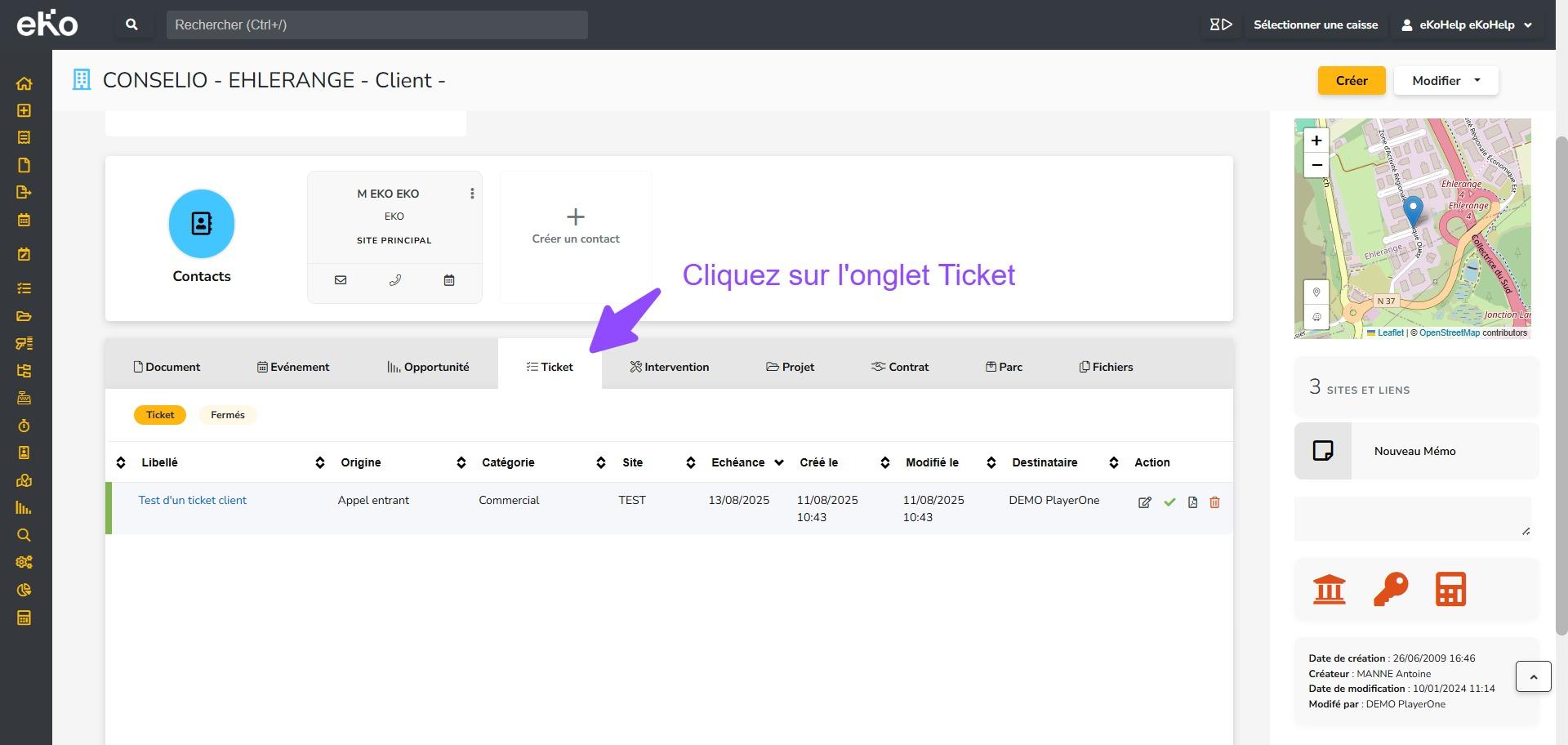Click the email icon on the M EKO EKO contact card
1568x745 pixels.
pyautogui.click(x=341, y=280)
